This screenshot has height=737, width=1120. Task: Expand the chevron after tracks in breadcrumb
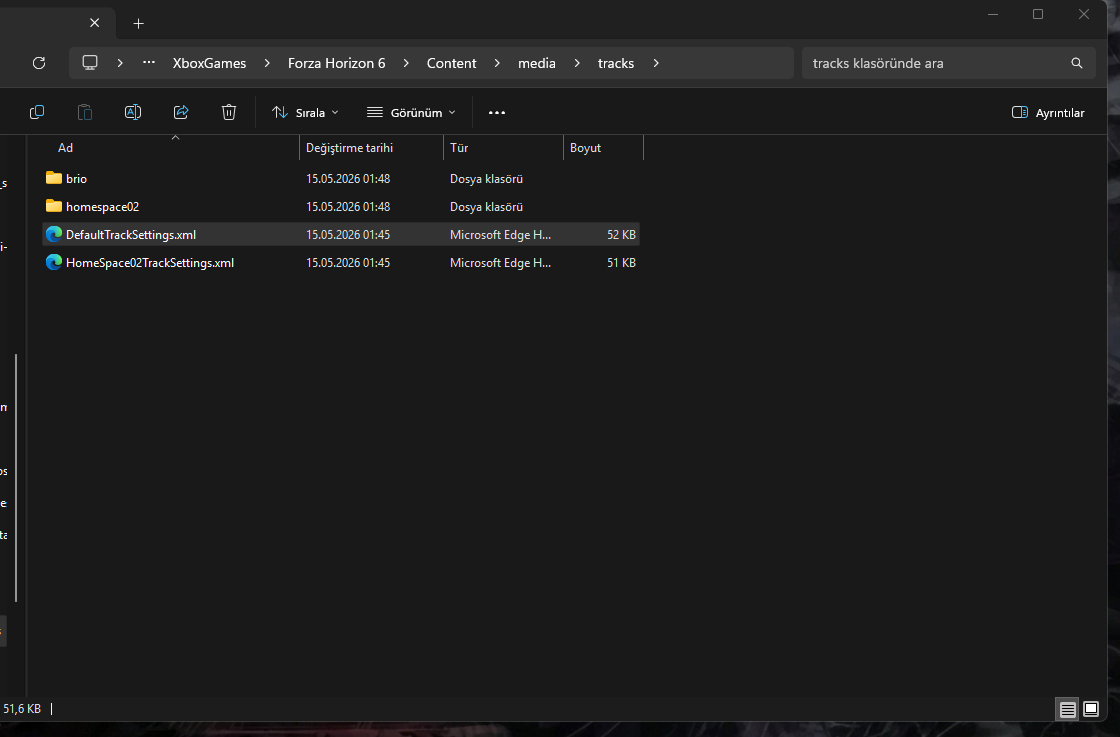(656, 63)
